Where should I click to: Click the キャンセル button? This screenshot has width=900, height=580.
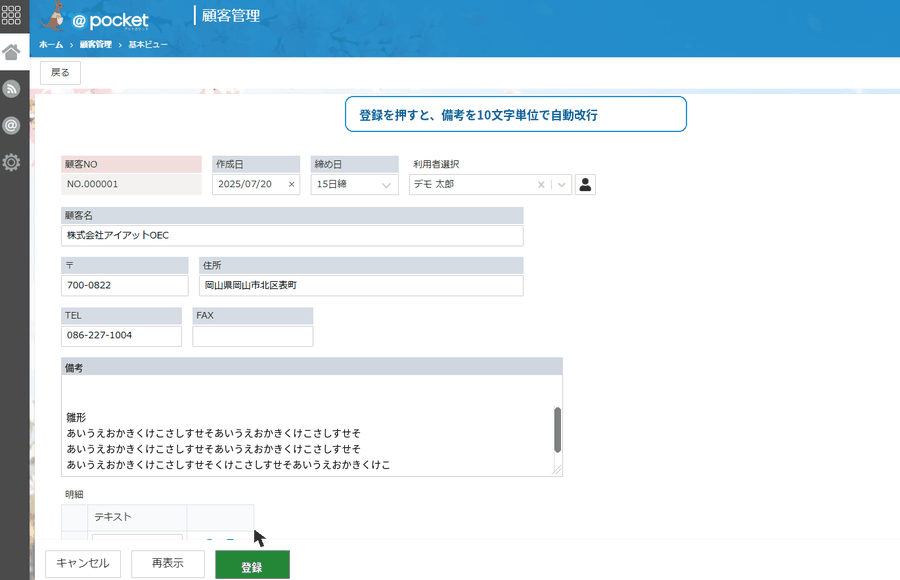click(83, 563)
